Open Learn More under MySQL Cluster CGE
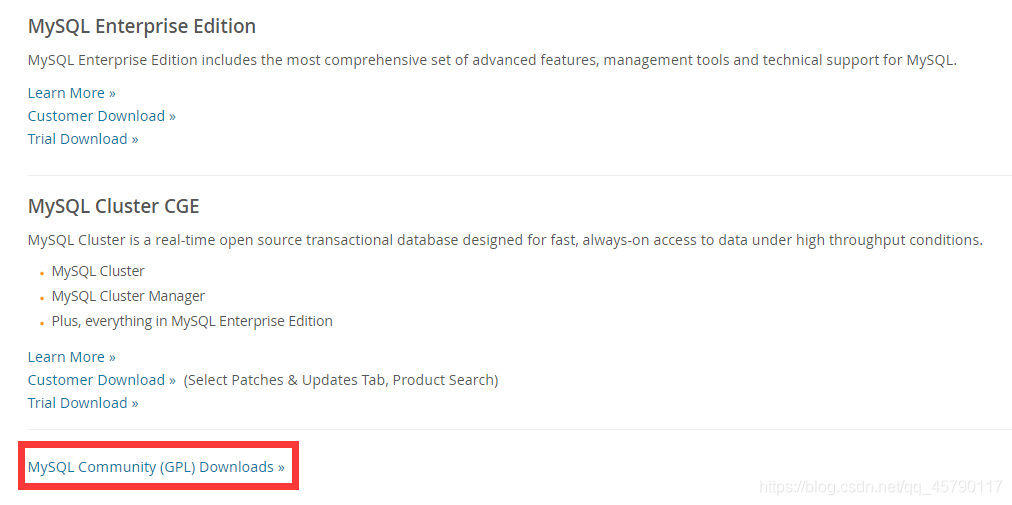This screenshot has height=505, width=1012. point(71,357)
